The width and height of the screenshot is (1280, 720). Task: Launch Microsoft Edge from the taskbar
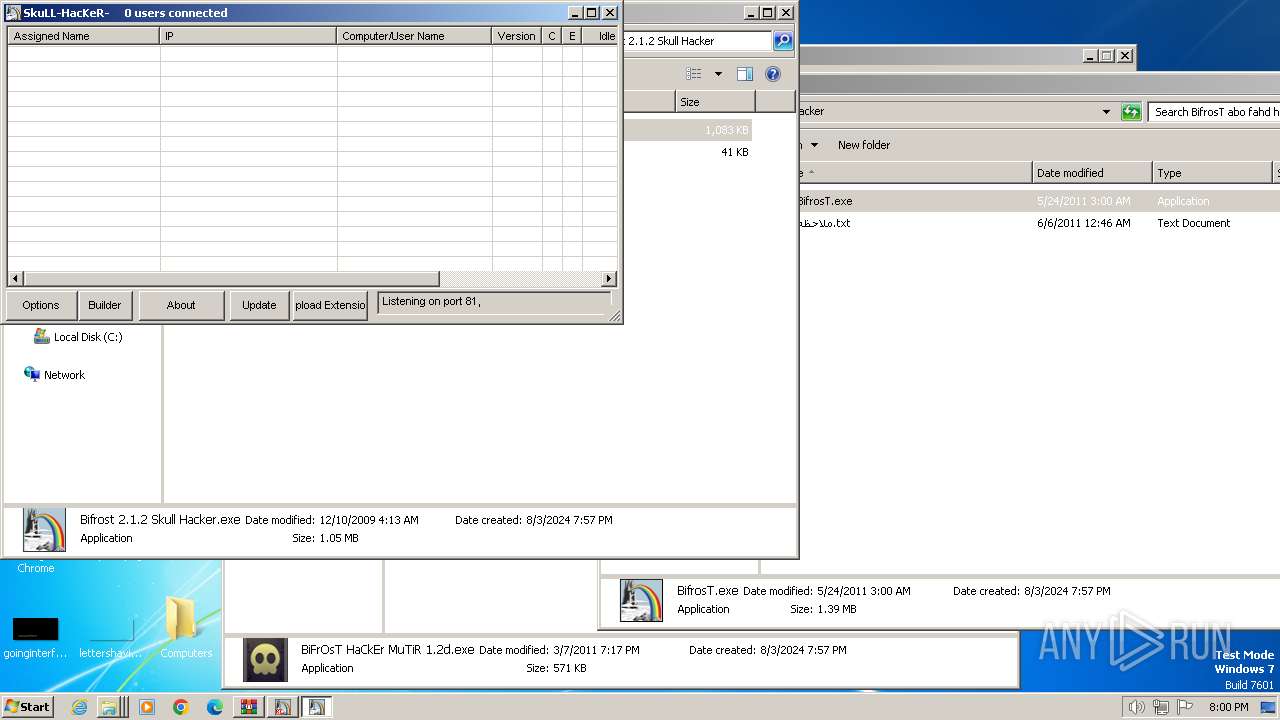(215, 707)
